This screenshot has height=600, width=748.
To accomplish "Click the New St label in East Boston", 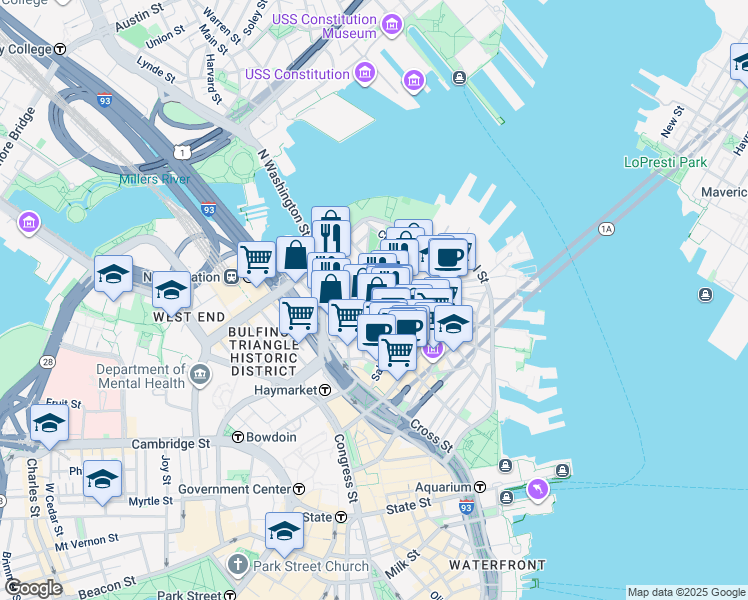I will [x=673, y=123].
